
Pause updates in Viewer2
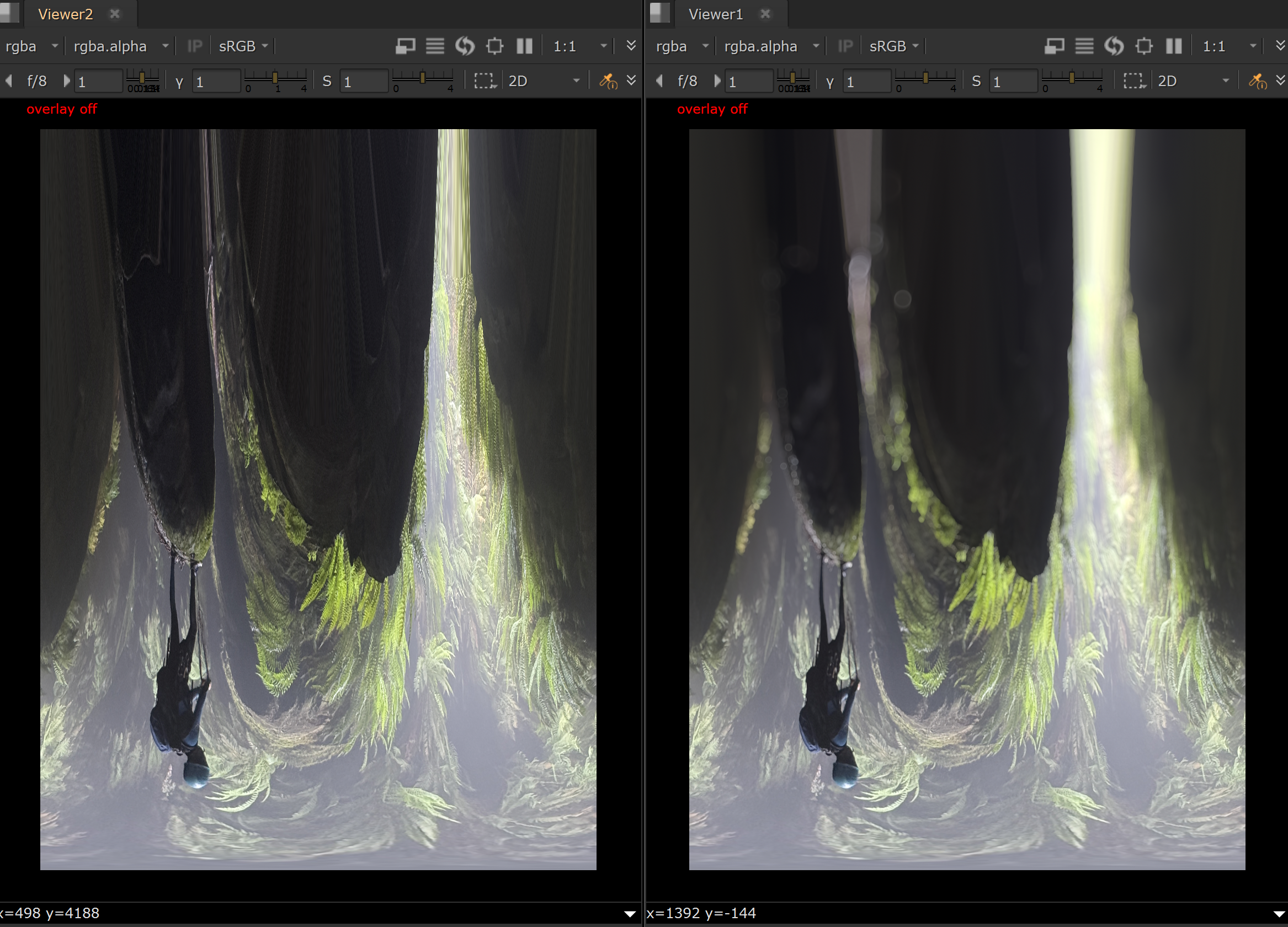click(x=524, y=46)
